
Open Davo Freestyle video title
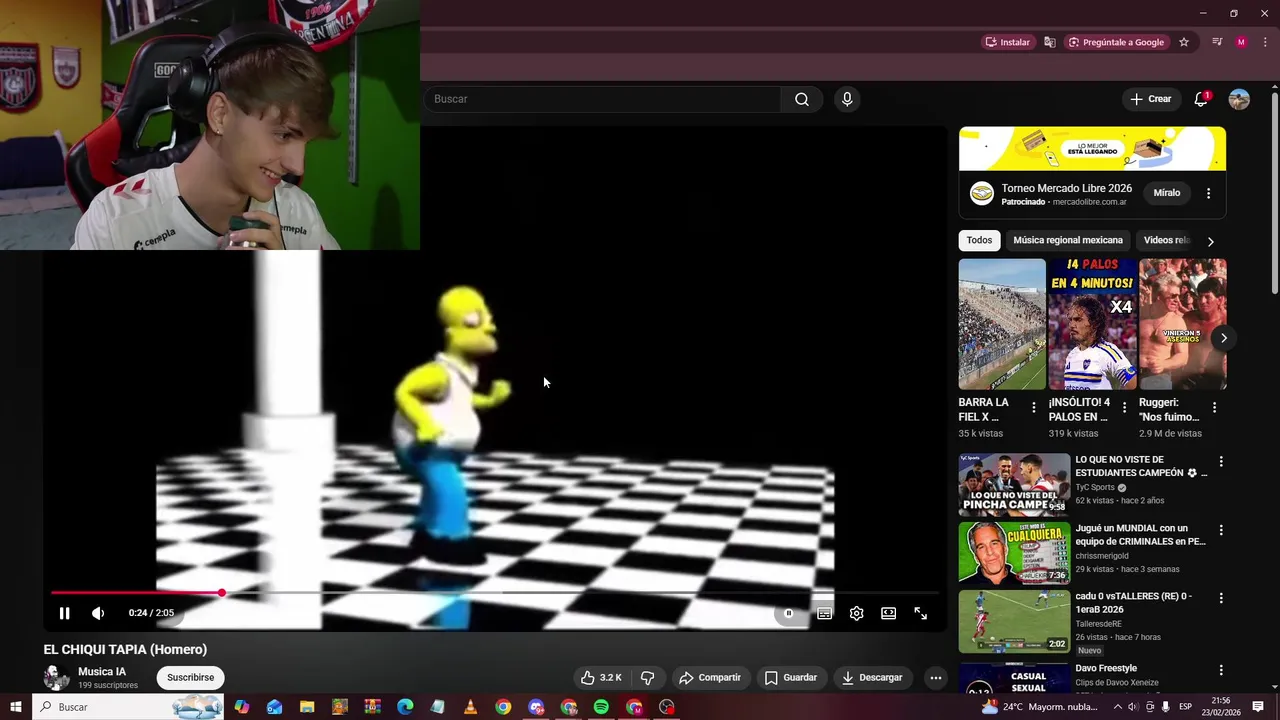(x=1106, y=668)
